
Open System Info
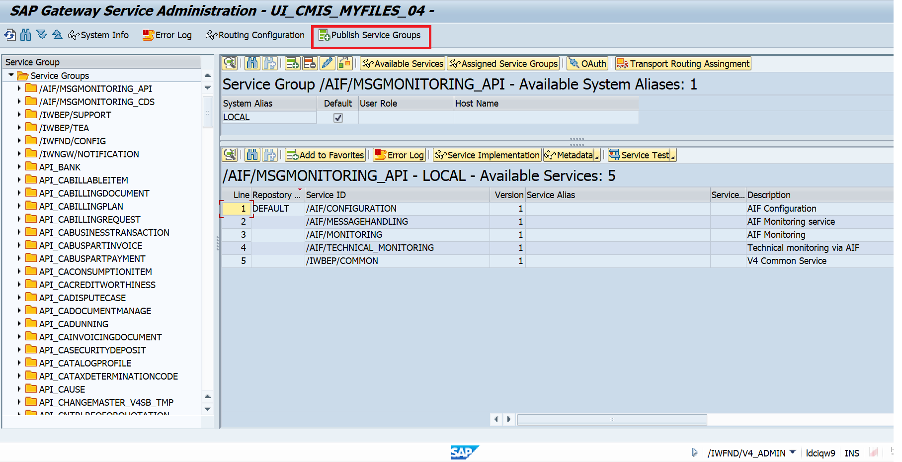pos(98,35)
